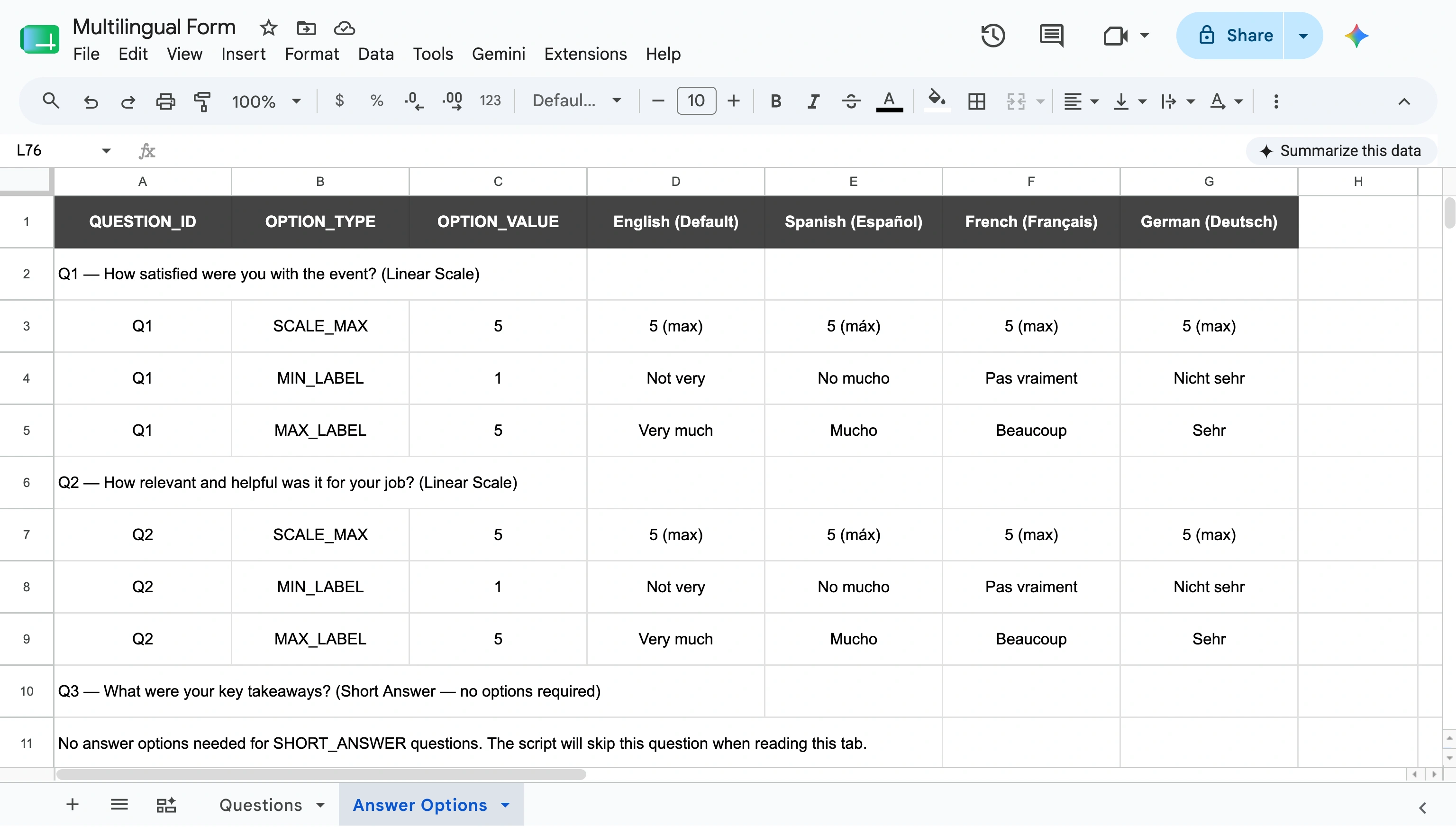Open the Insert menu
Image resolution: width=1456 pixels, height=827 pixels.
(243, 54)
